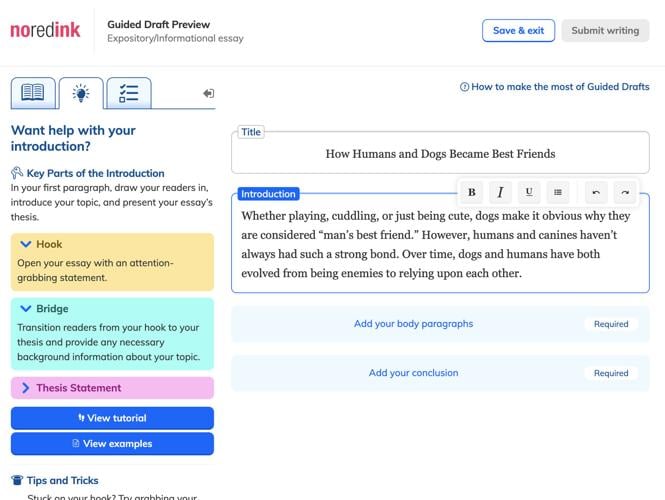The width and height of the screenshot is (665, 500).
Task: Click inside the Introduction text area
Action: pyautogui.click(x=440, y=245)
